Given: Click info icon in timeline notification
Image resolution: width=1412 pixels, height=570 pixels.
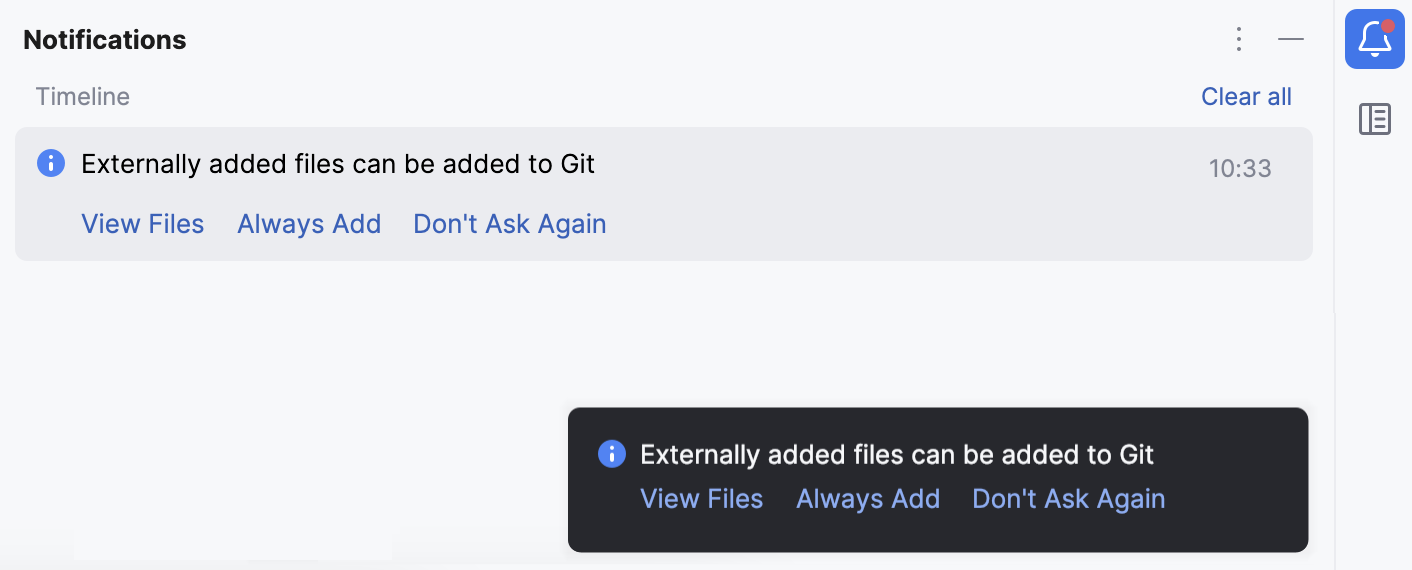Looking at the screenshot, I should pyautogui.click(x=51, y=163).
